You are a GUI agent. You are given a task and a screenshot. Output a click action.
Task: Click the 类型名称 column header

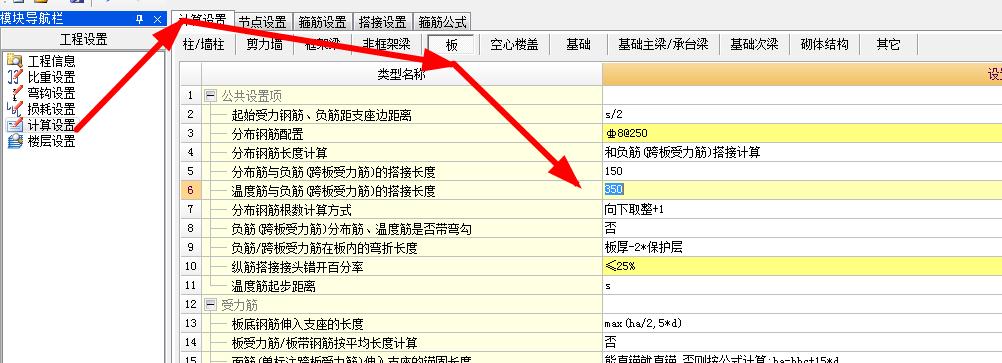point(402,75)
